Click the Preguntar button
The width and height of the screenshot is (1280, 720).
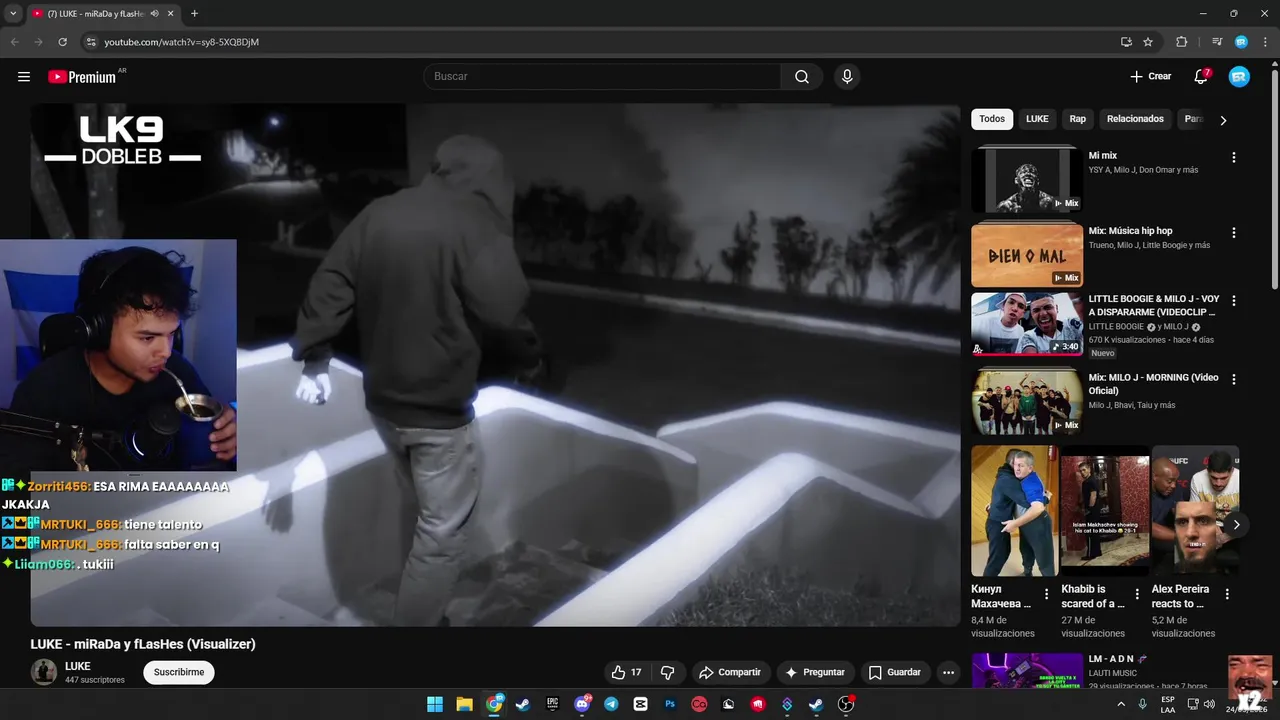(816, 672)
